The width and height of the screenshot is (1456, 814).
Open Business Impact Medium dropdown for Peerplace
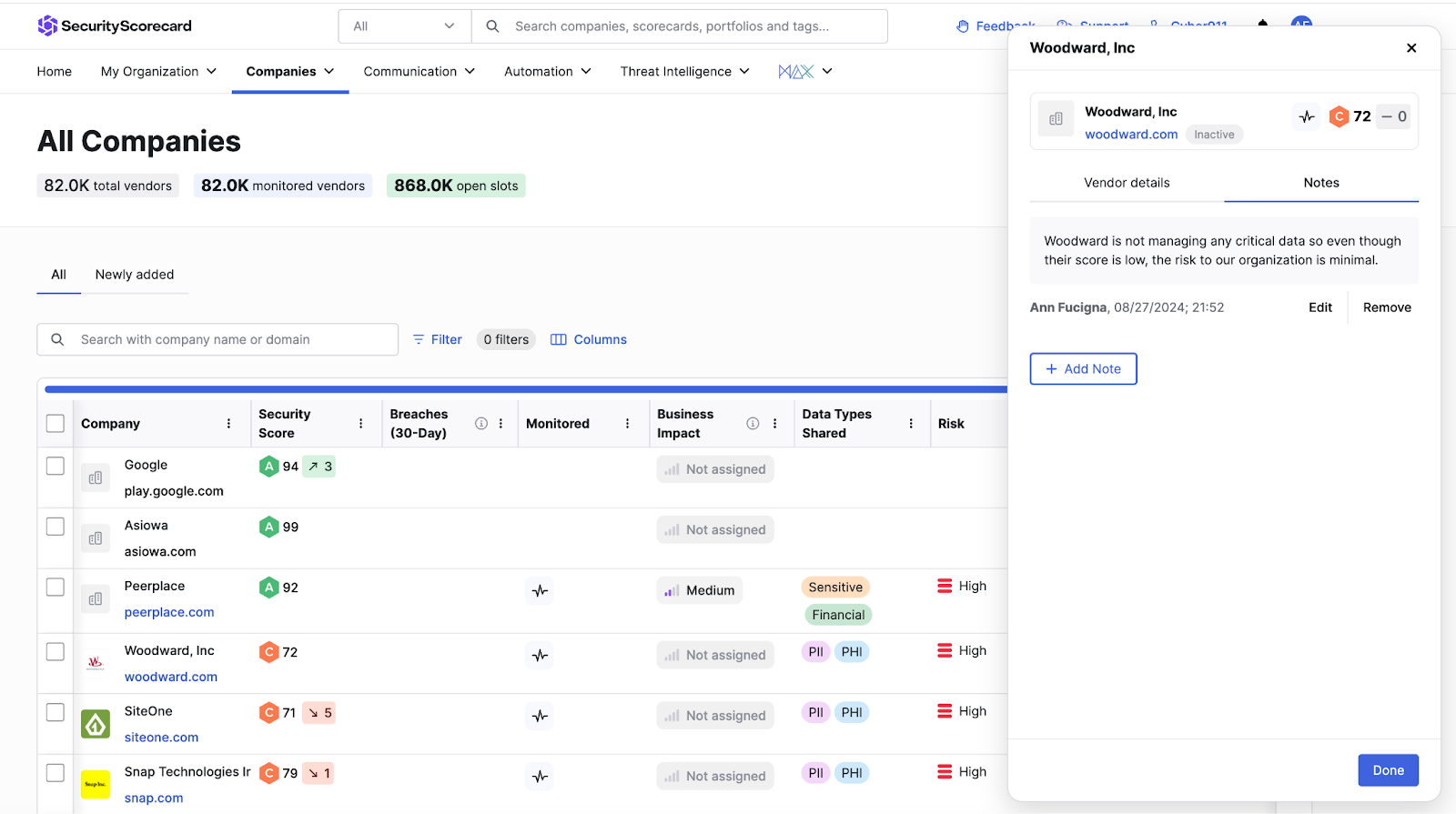pyautogui.click(x=700, y=590)
